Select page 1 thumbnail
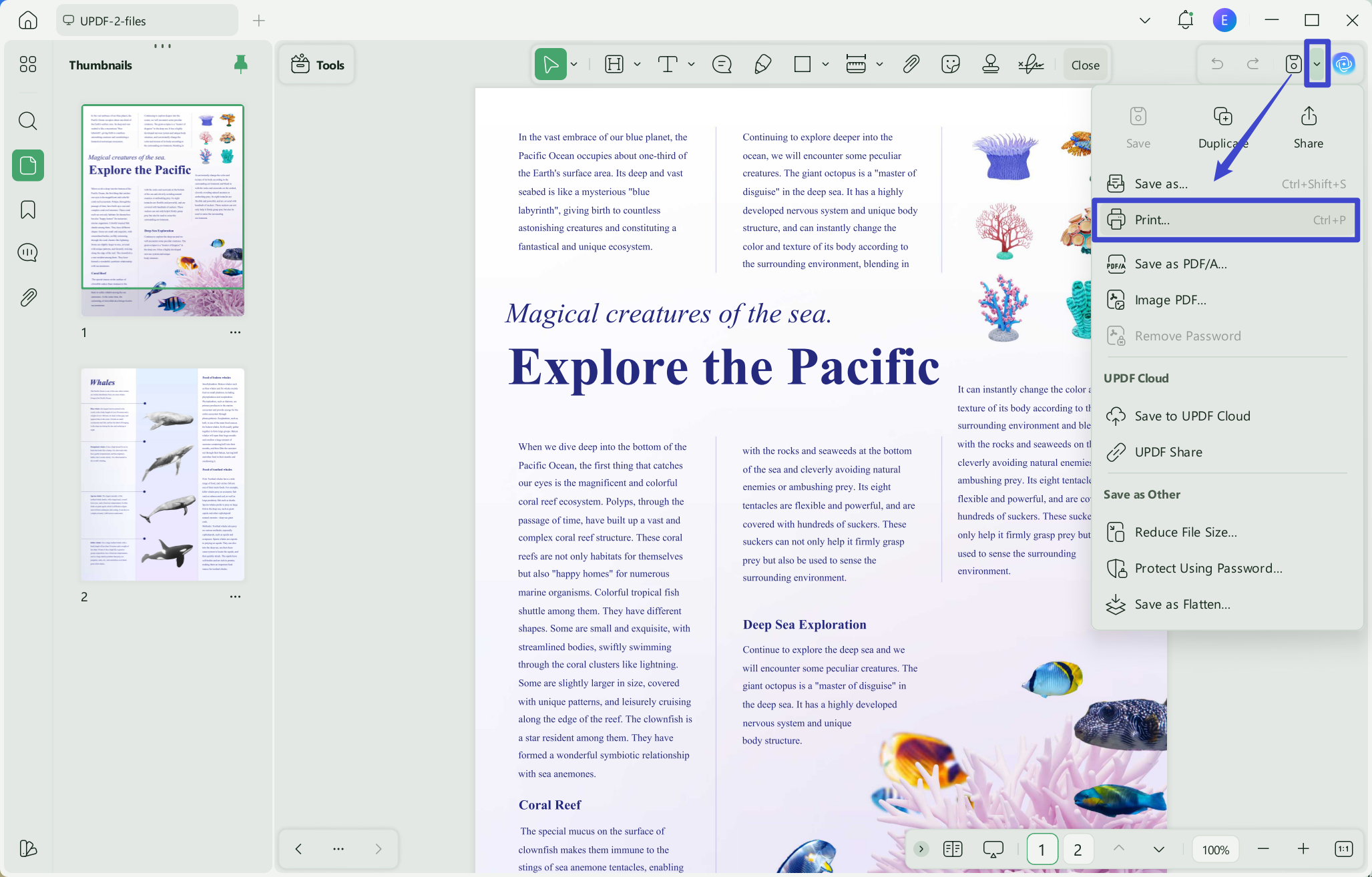The width and height of the screenshot is (1372, 877). click(163, 210)
